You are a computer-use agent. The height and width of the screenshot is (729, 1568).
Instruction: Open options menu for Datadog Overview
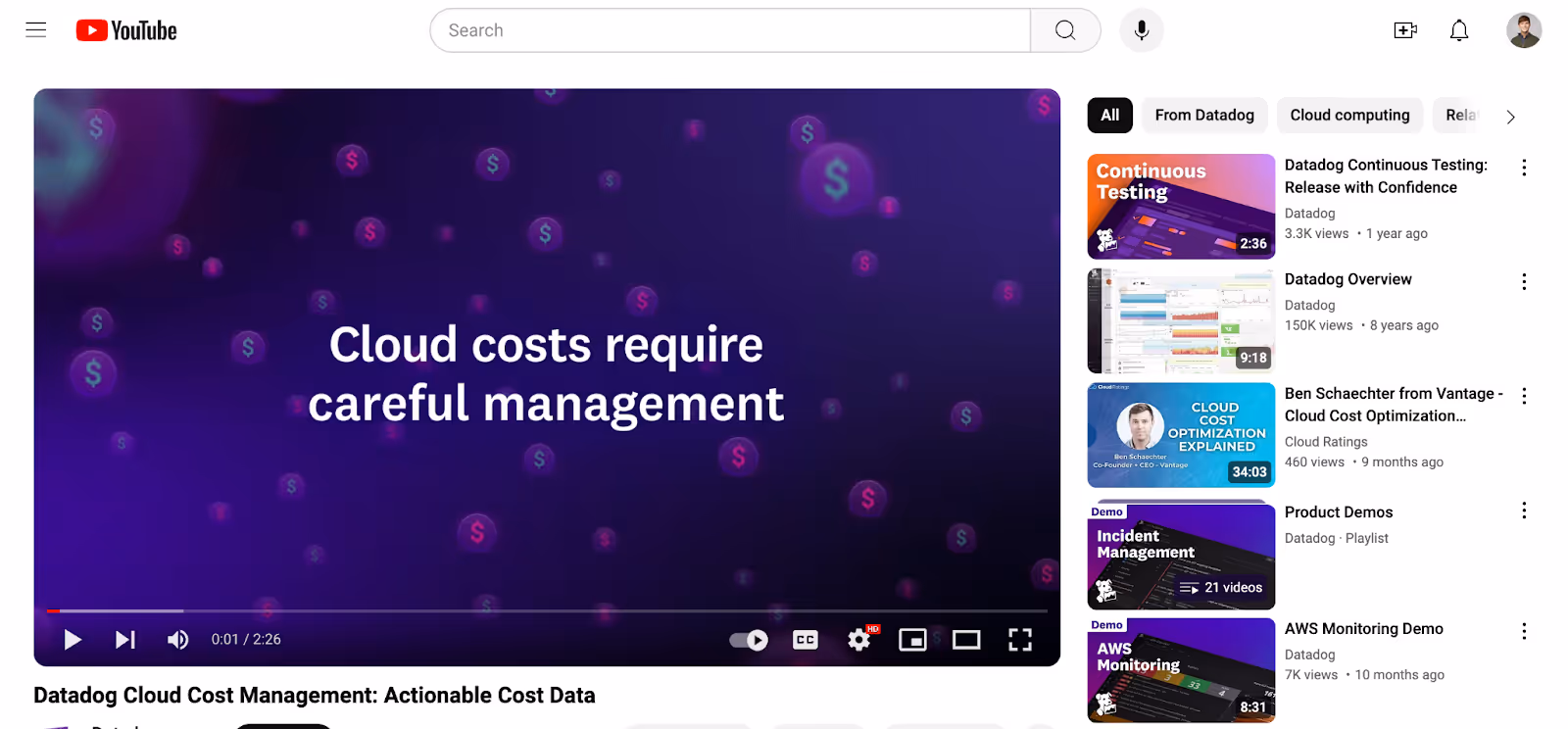(x=1524, y=282)
